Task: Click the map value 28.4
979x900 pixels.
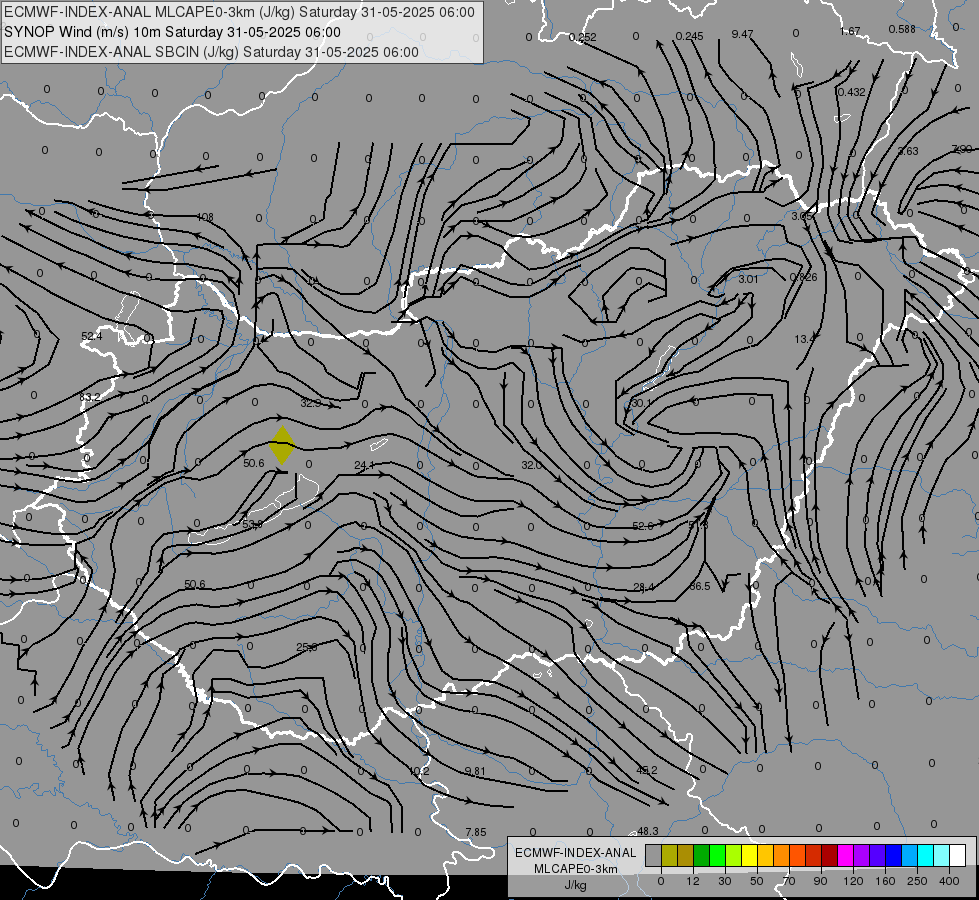Action: (644, 587)
